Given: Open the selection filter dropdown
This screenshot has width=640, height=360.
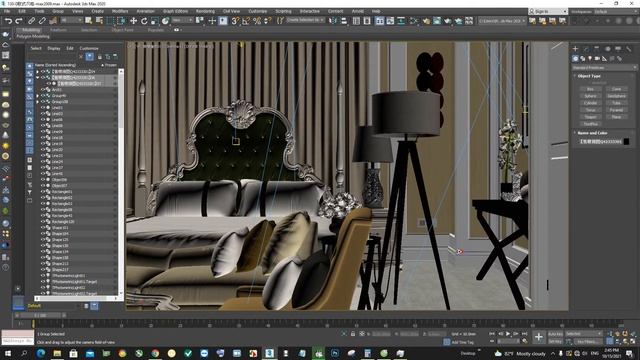Looking at the screenshot, I should pos(71,20).
